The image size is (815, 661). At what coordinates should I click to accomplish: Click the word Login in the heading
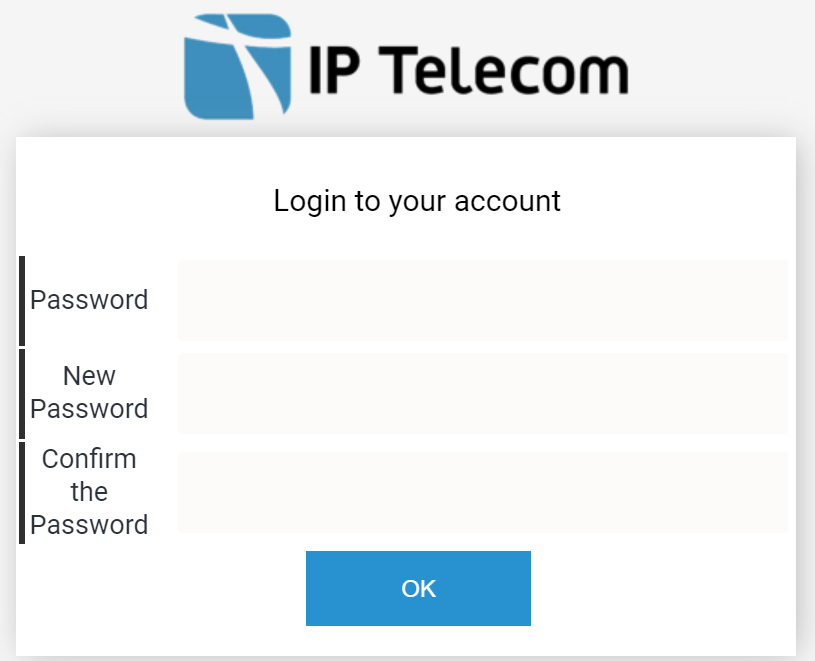click(x=310, y=202)
